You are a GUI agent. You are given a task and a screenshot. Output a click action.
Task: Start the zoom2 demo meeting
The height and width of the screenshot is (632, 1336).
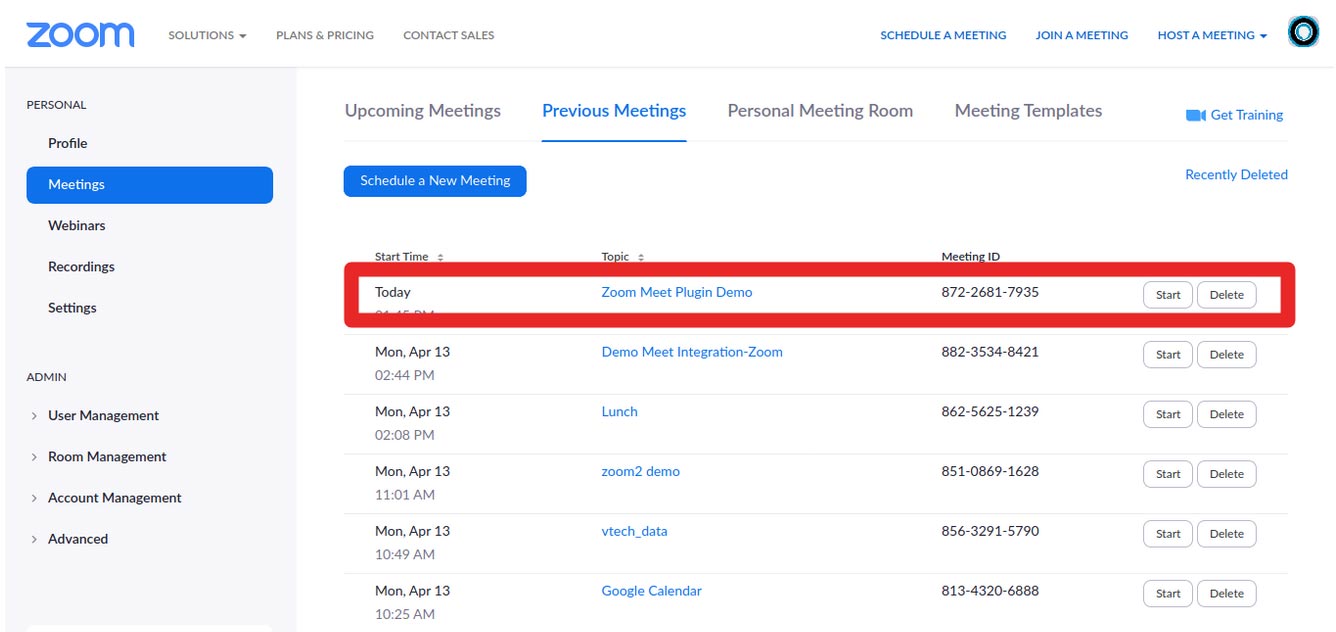tap(1168, 474)
